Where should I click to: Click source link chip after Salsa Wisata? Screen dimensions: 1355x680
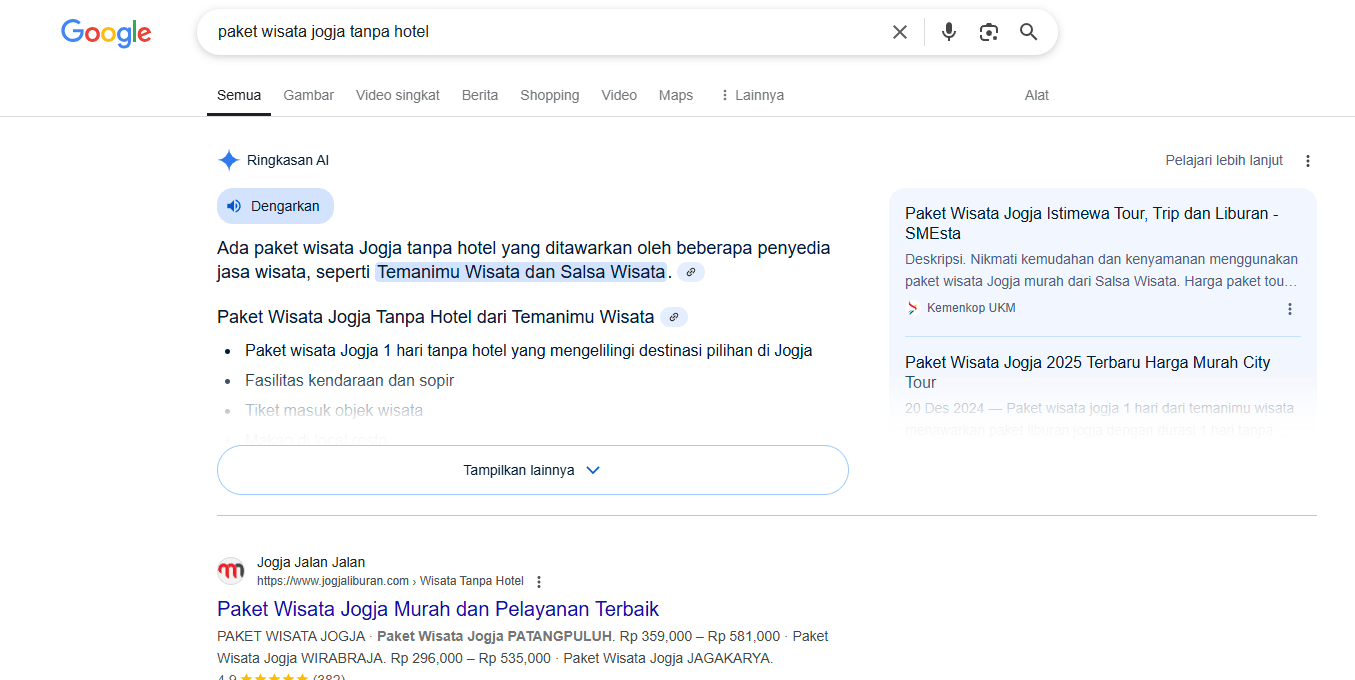click(x=691, y=272)
